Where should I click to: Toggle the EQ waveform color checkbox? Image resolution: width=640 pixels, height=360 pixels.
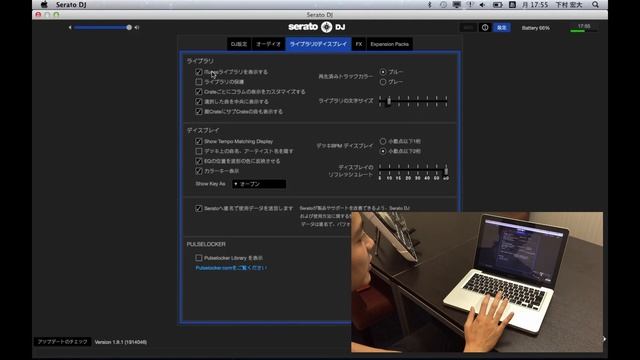(x=199, y=161)
